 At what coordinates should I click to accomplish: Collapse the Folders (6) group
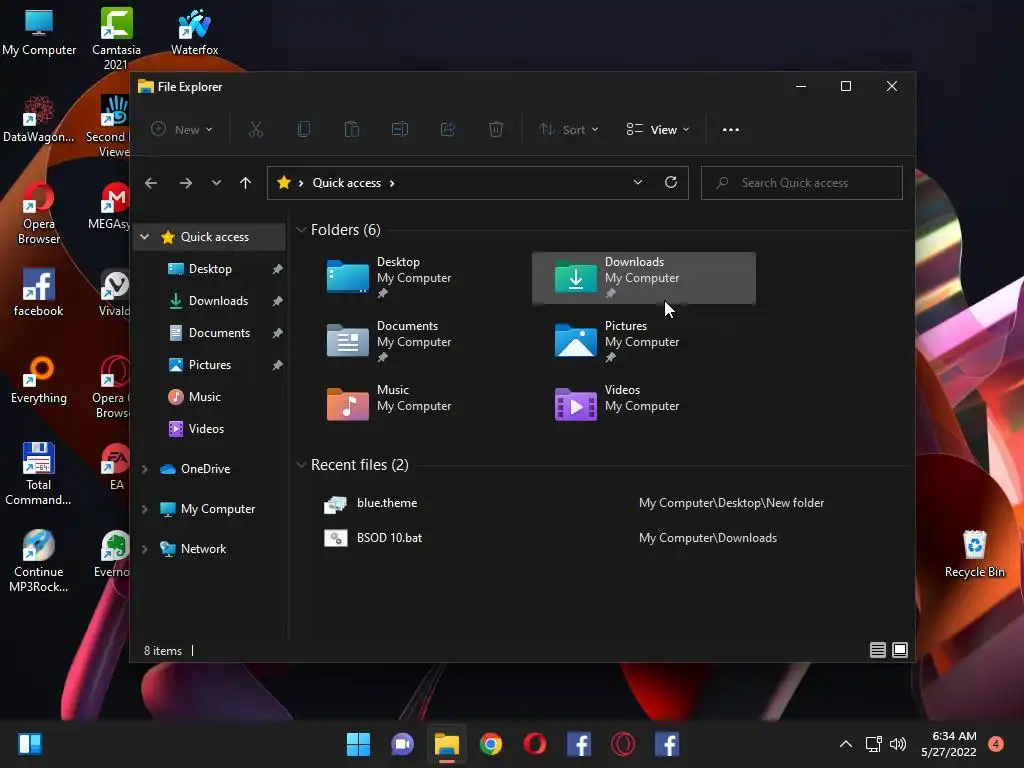coord(301,230)
